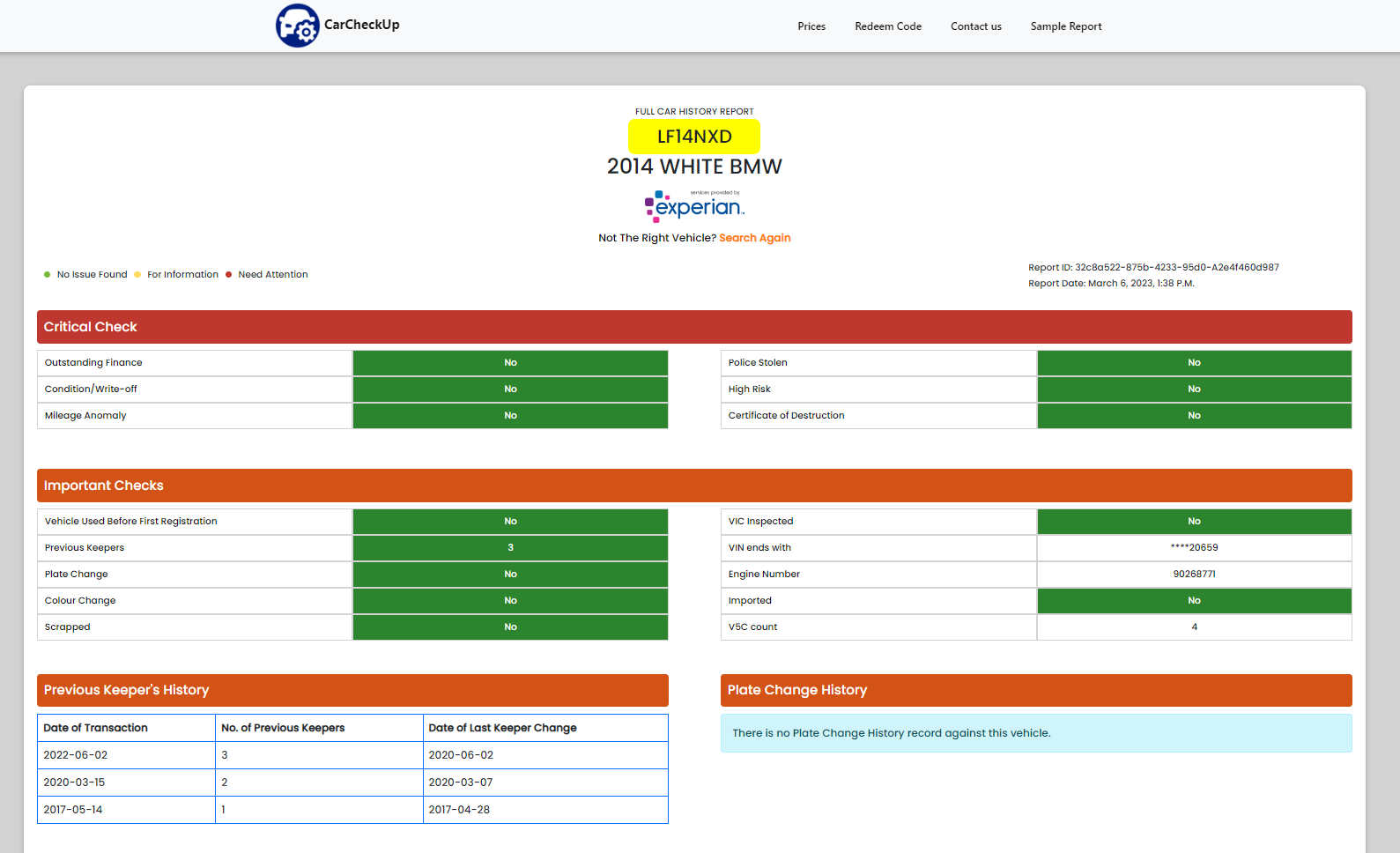Click the Plate Change History header
This screenshot has height=853, width=1400.
coord(1036,690)
